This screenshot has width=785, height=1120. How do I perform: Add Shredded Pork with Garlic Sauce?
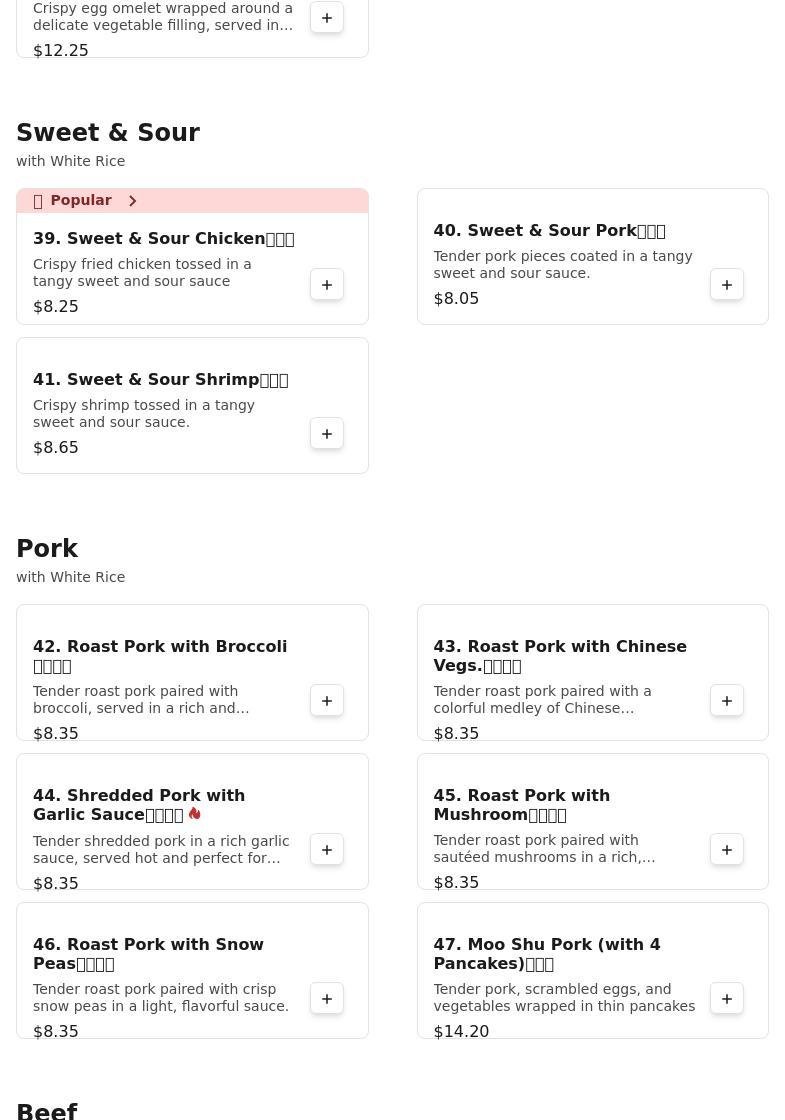(x=327, y=850)
